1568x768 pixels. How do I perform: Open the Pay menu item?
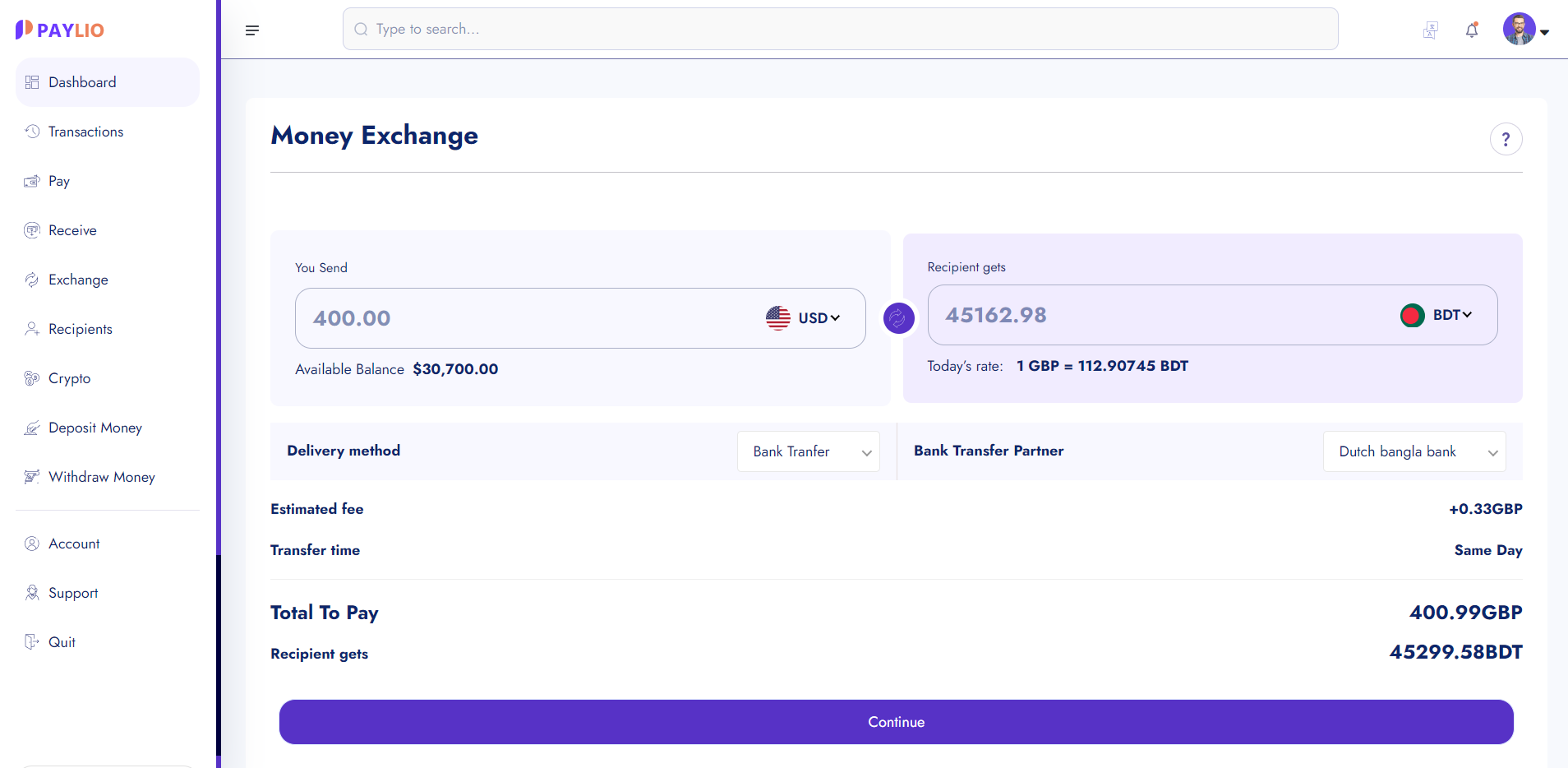[x=108, y=181]
